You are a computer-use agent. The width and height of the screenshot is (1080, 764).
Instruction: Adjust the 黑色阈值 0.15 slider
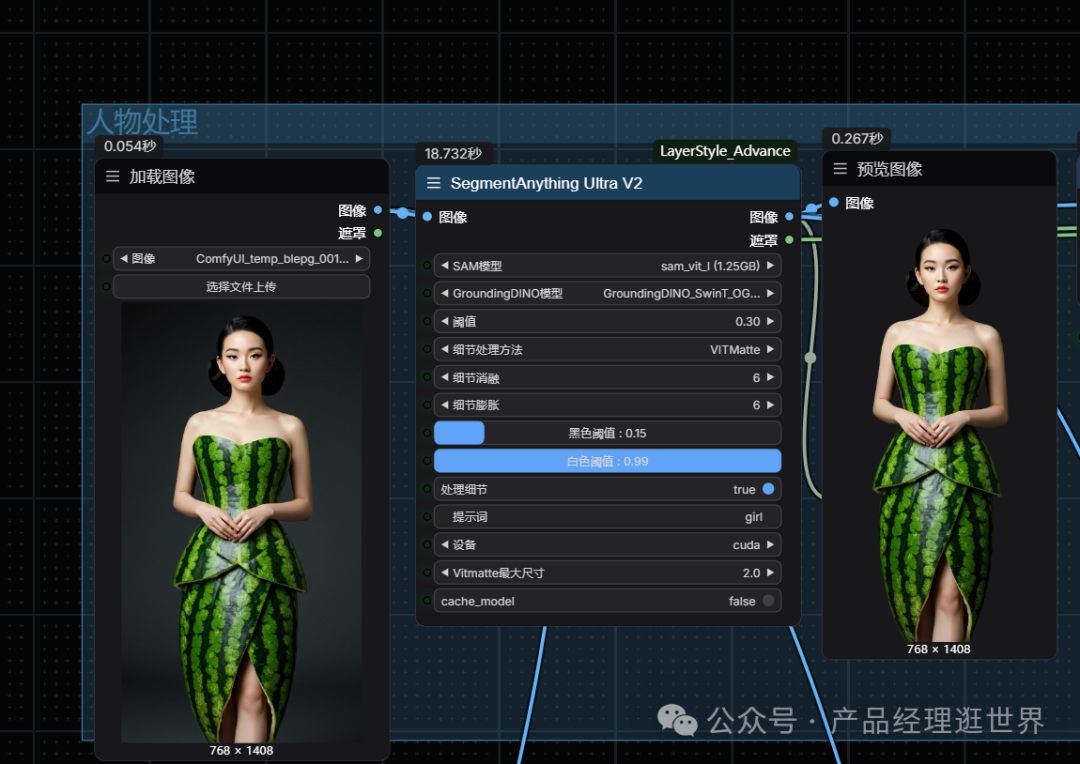[608, 433]
